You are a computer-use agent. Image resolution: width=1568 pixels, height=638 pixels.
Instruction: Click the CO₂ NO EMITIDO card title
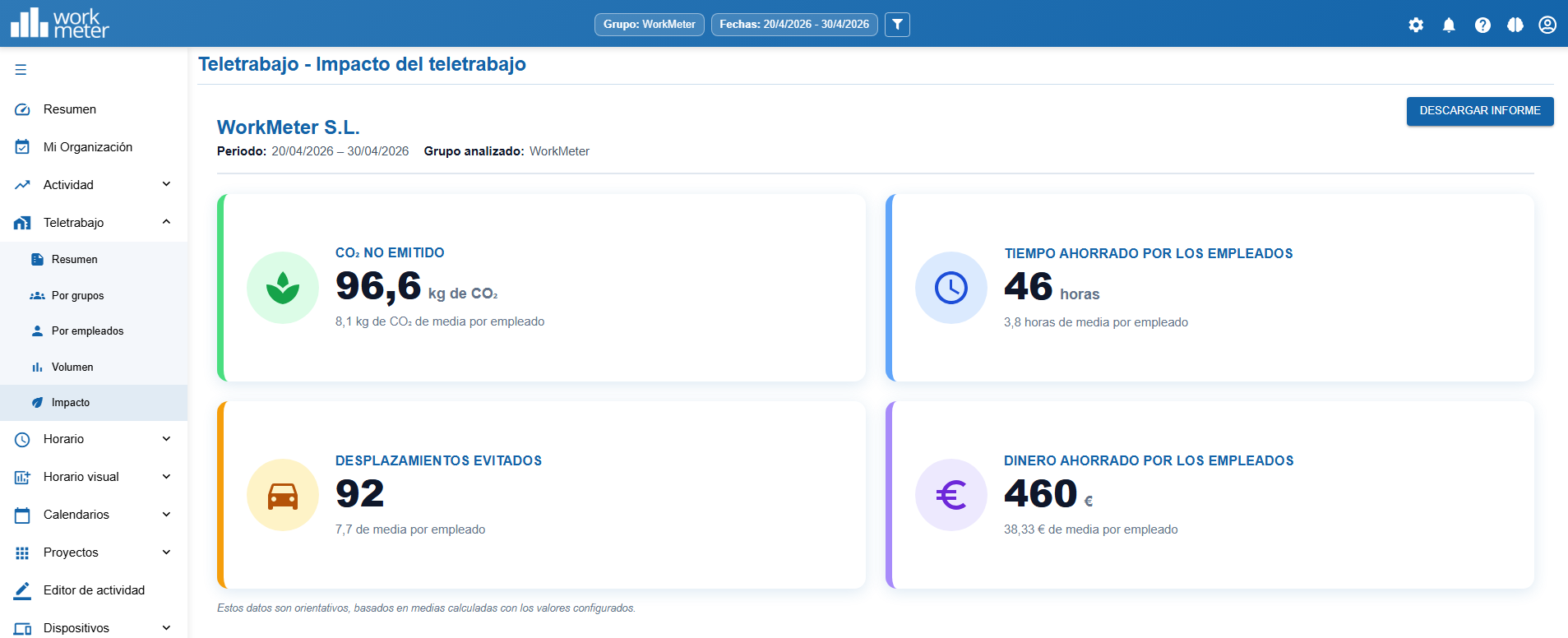(390, 253)
